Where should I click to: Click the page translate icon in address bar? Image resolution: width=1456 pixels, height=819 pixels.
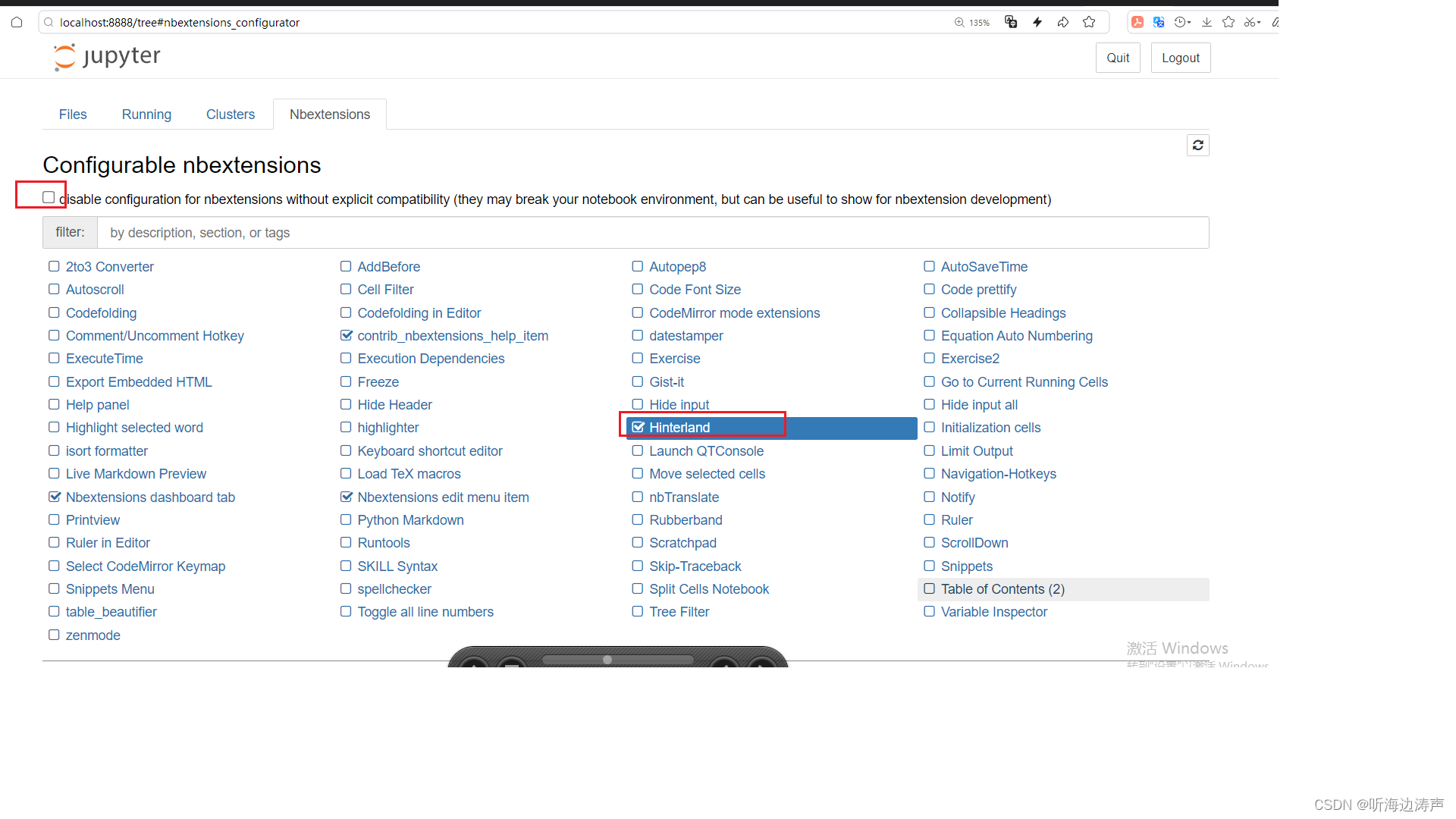[1011, 22]
